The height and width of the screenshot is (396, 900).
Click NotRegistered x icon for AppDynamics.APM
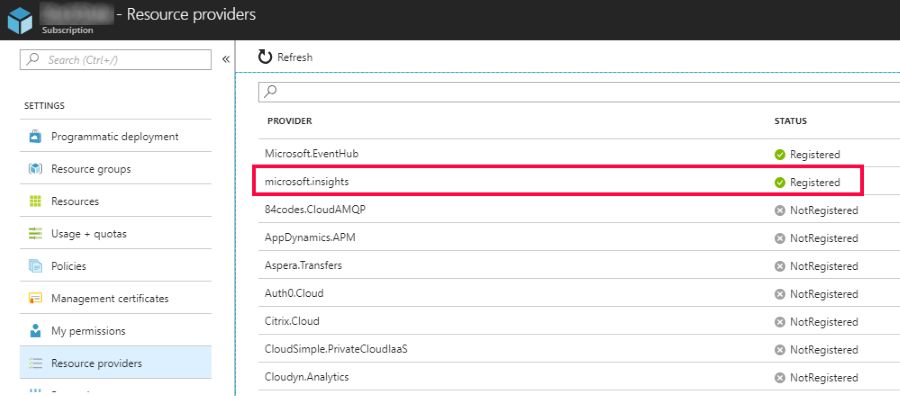pyautogui.click(x=779, y=238)
